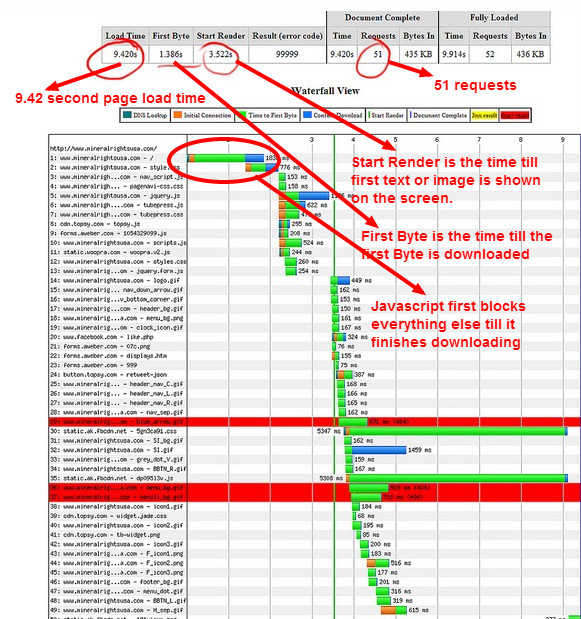This screenshot has height=619, width=581.
Task: Click the yellow 3xx result legend box
Action: pos(484,115)
